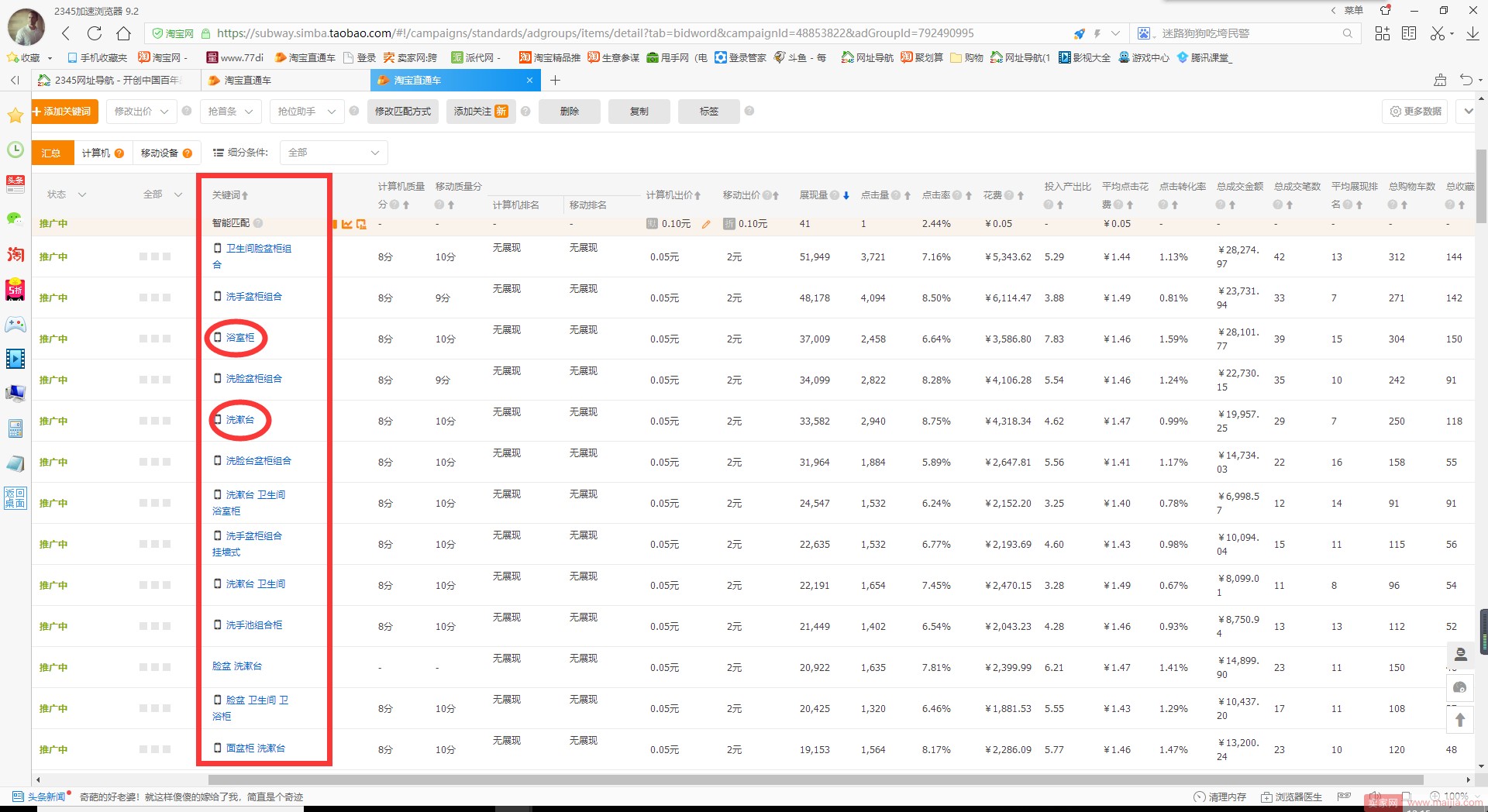Open video film sidebar icon
The image size is (1488, 812).
(x=15, y=359)
